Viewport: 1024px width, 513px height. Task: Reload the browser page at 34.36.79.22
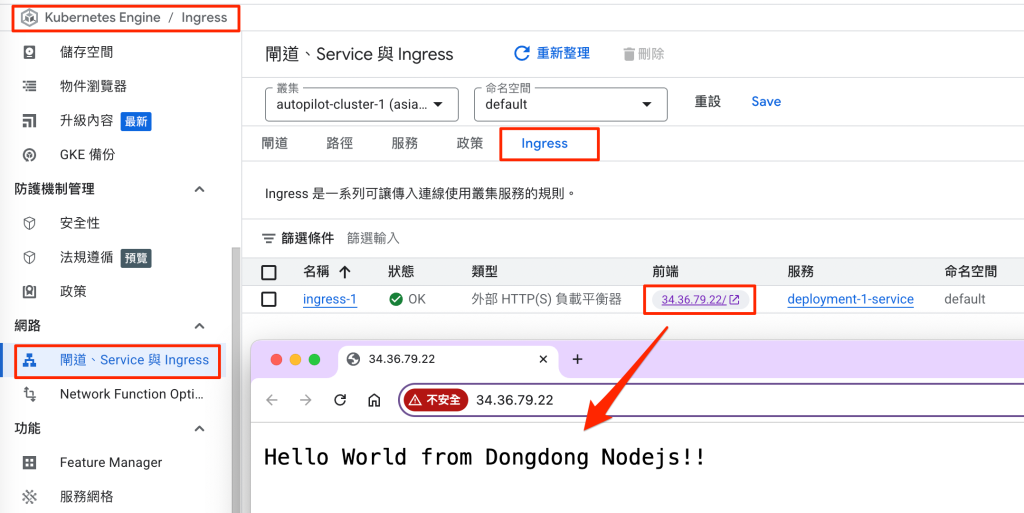(x=340, y=400)
